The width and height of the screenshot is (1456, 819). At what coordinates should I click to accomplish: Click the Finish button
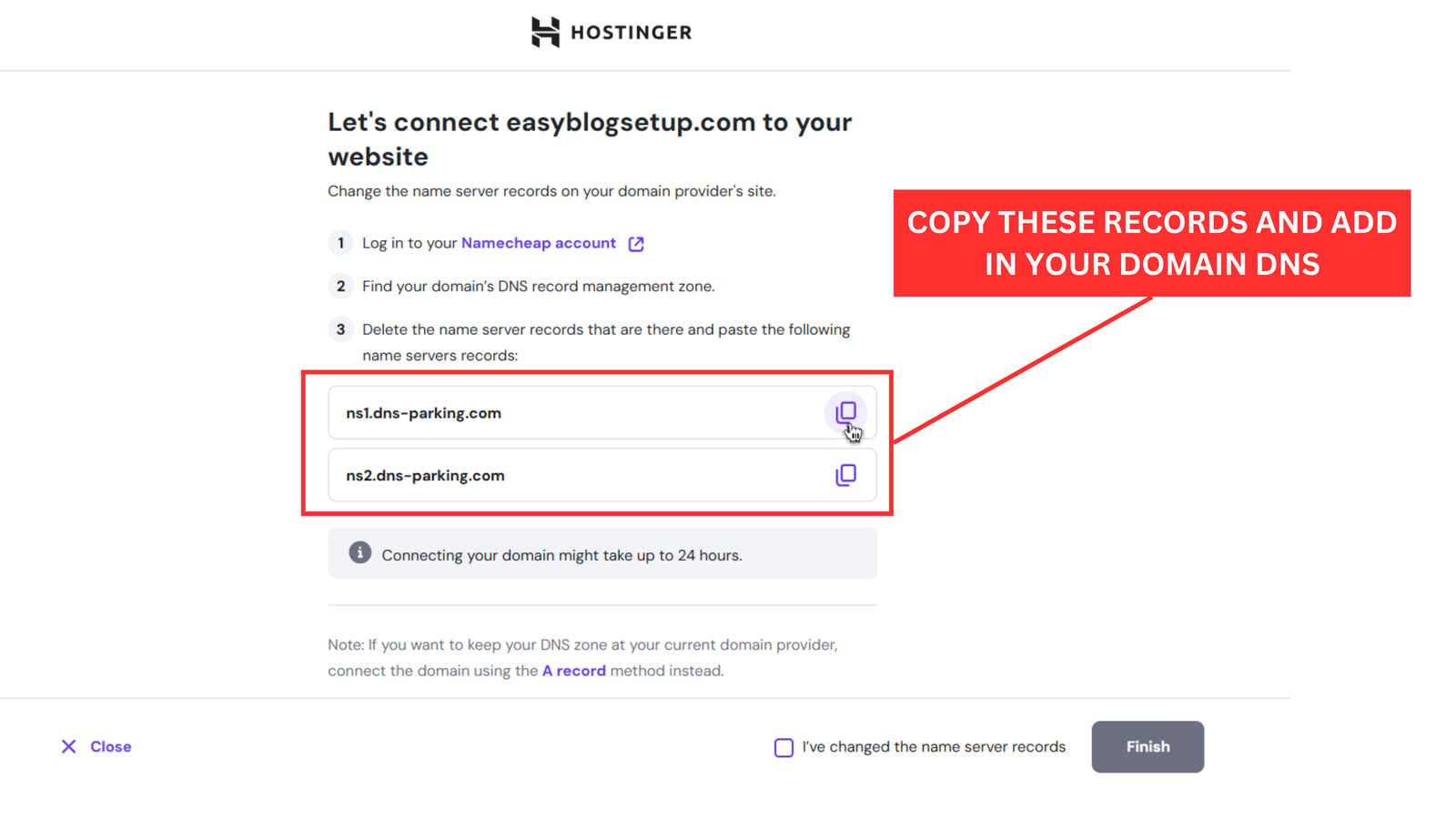(1148, 746)
